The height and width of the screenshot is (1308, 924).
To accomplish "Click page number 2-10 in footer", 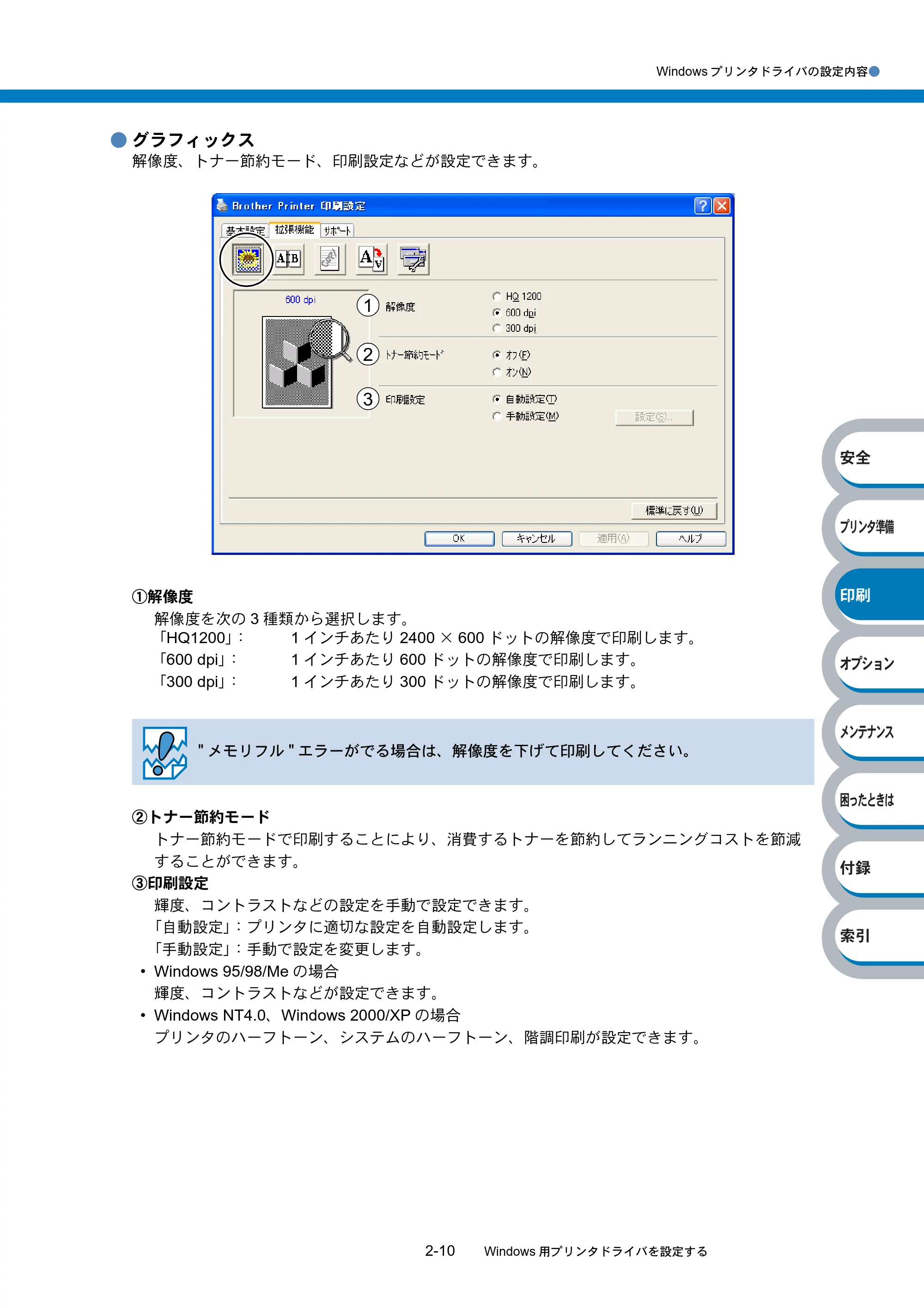I will click(440, 1250).
